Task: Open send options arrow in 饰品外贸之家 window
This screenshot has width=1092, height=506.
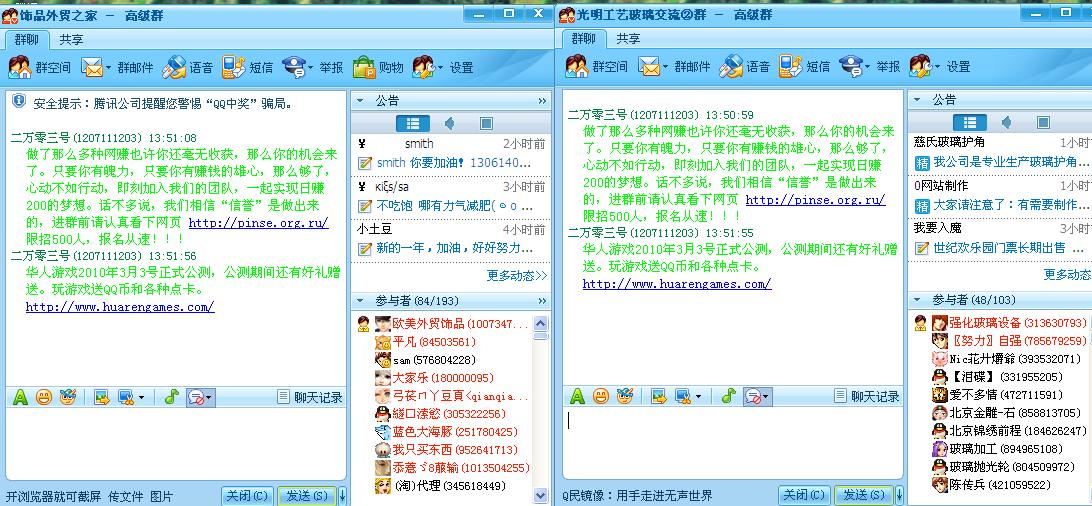Action: pos(343,496)
